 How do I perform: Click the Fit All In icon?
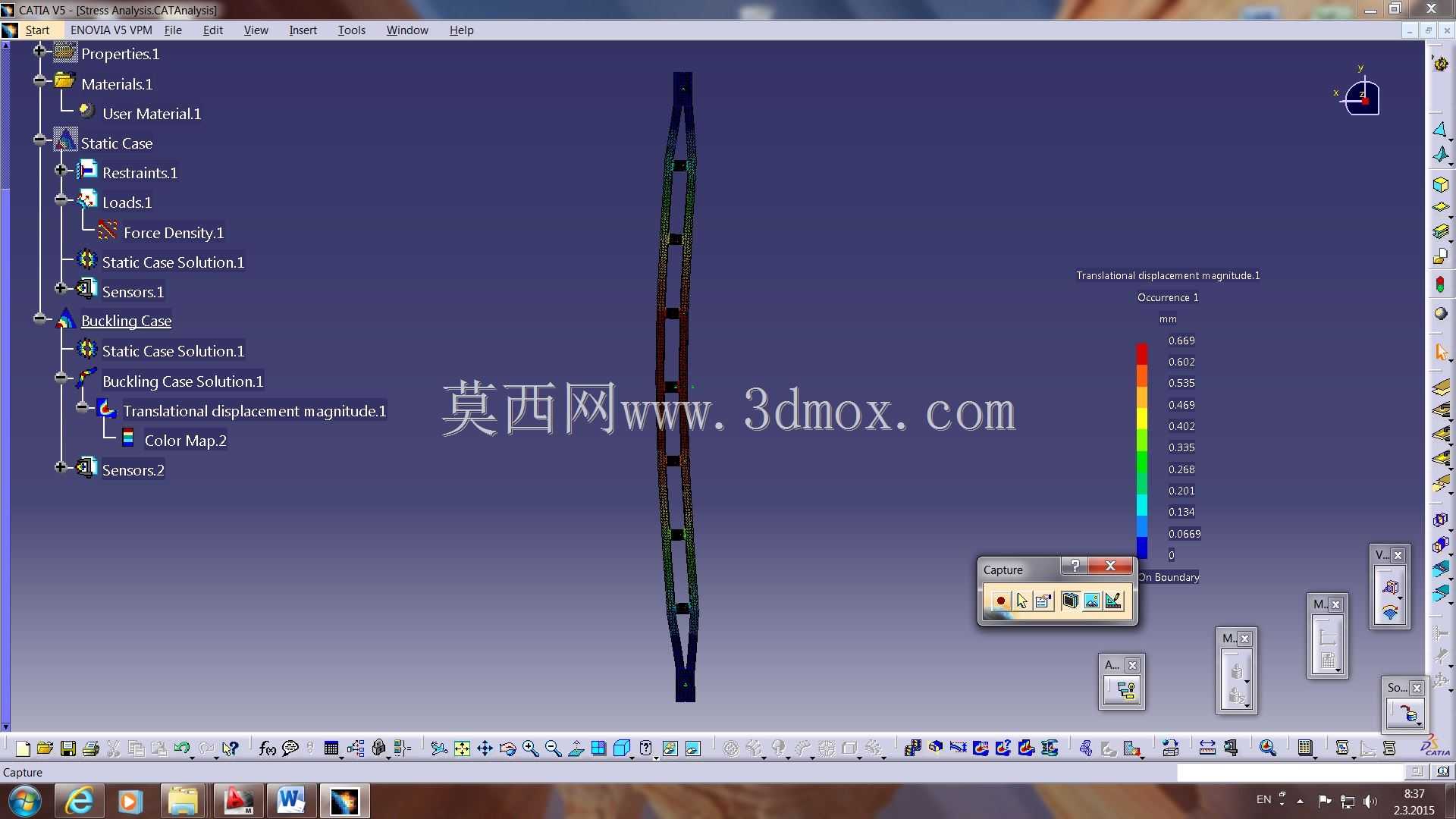pos(462,749)
